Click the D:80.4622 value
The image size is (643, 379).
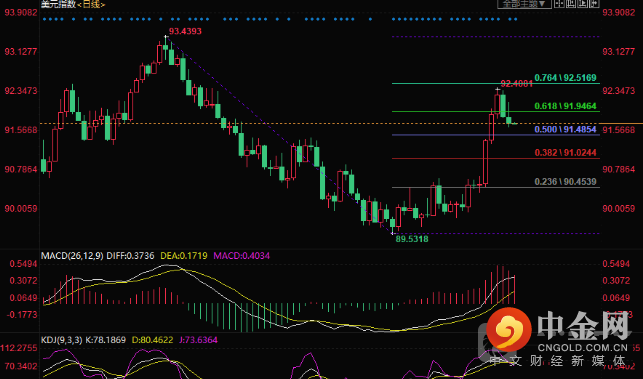[x=153, y=340]
